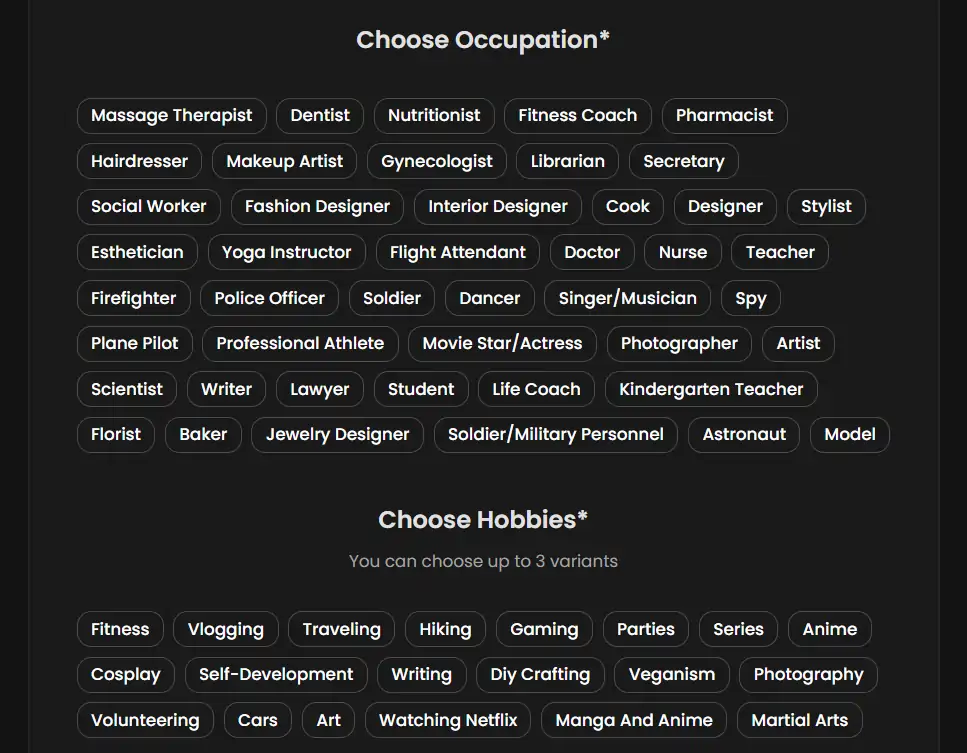Screen dimensions: 967x753
Task: Choose the Doctor chip
Action: click(x=592, y=252)
